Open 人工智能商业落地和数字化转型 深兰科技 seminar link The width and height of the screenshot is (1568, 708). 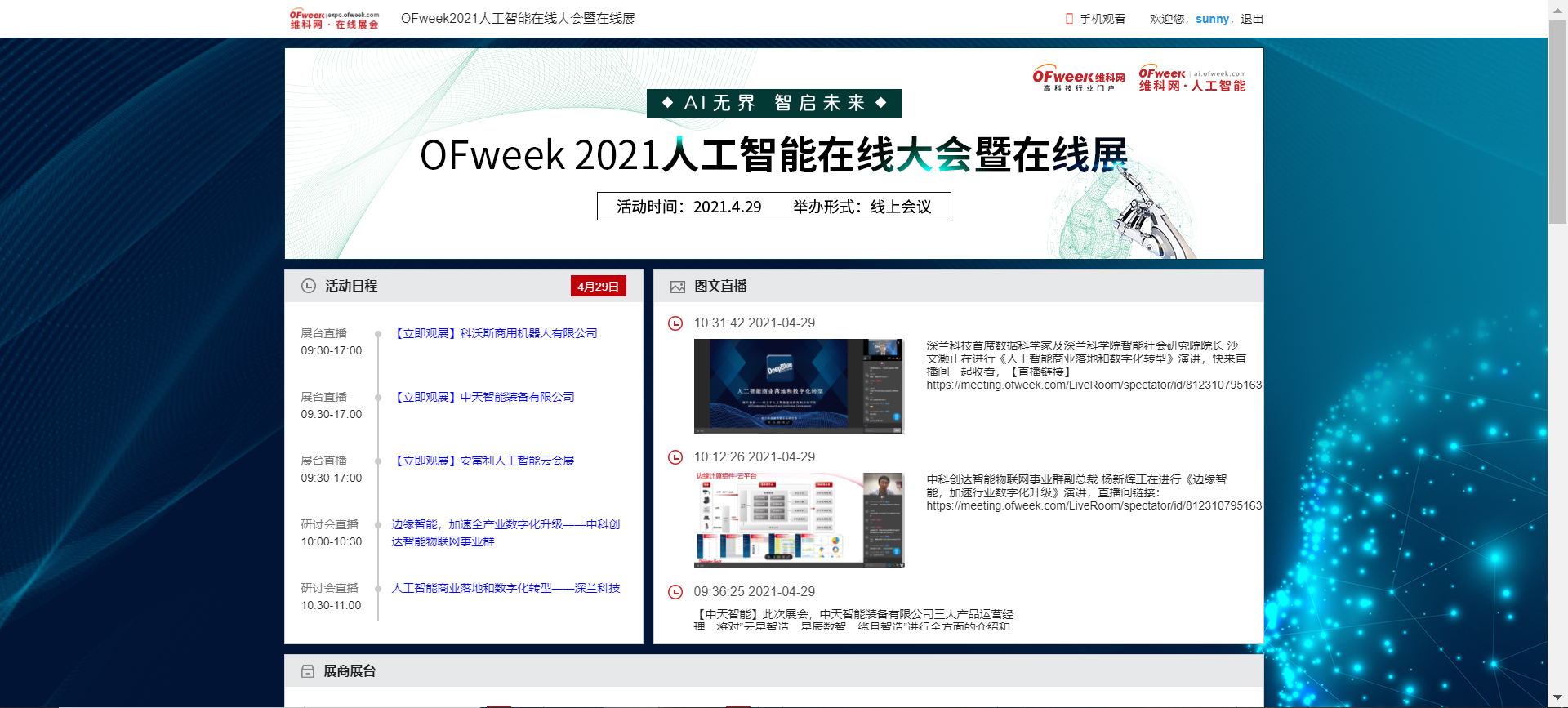(x=506, y=588)
